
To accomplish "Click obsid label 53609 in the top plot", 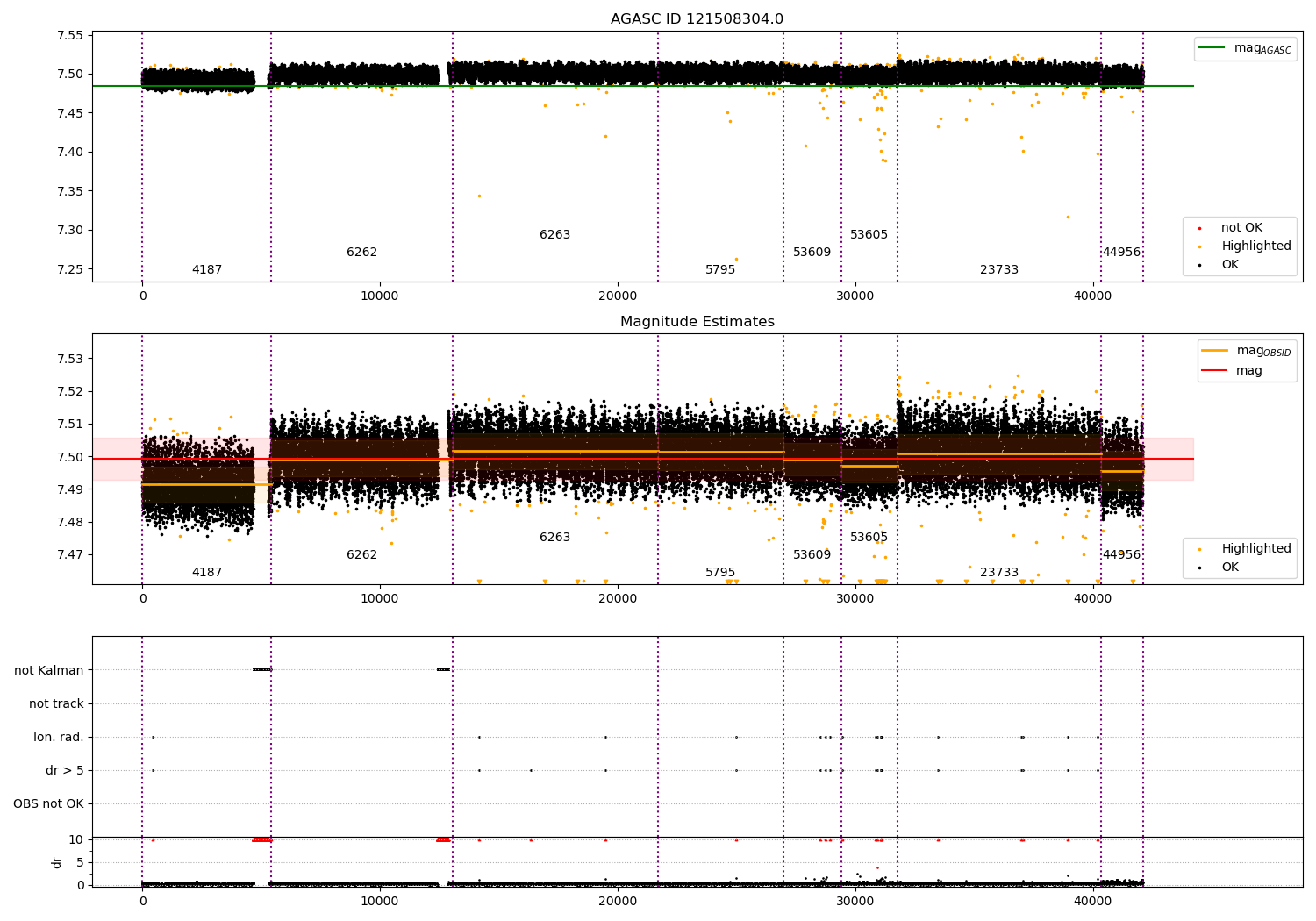I will click(x=812, y=253).
